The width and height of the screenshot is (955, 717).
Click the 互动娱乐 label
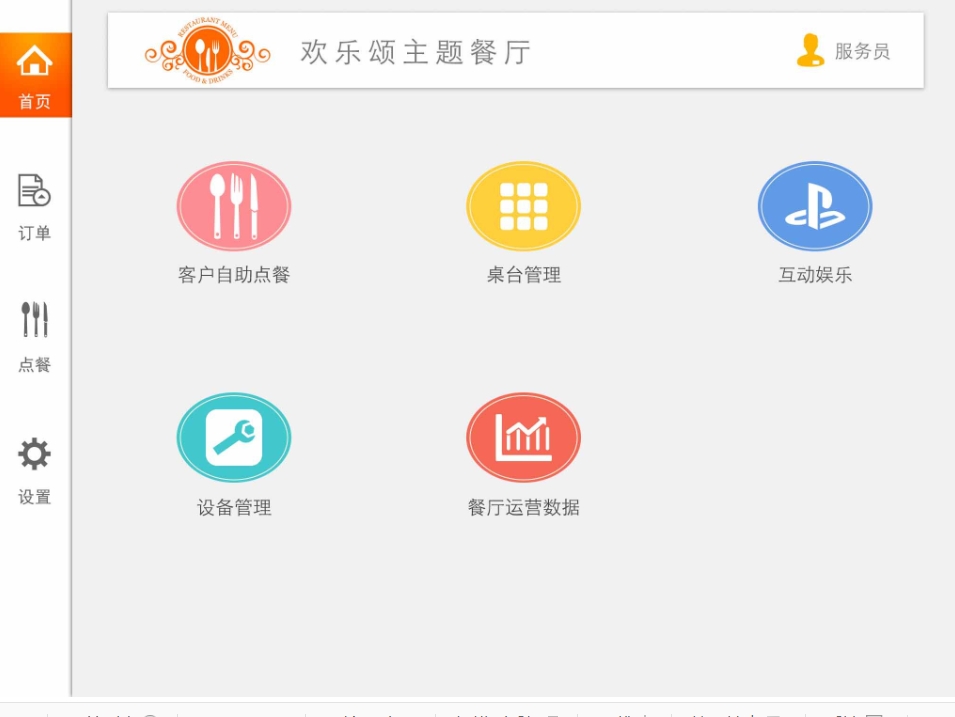coord(815,275)
